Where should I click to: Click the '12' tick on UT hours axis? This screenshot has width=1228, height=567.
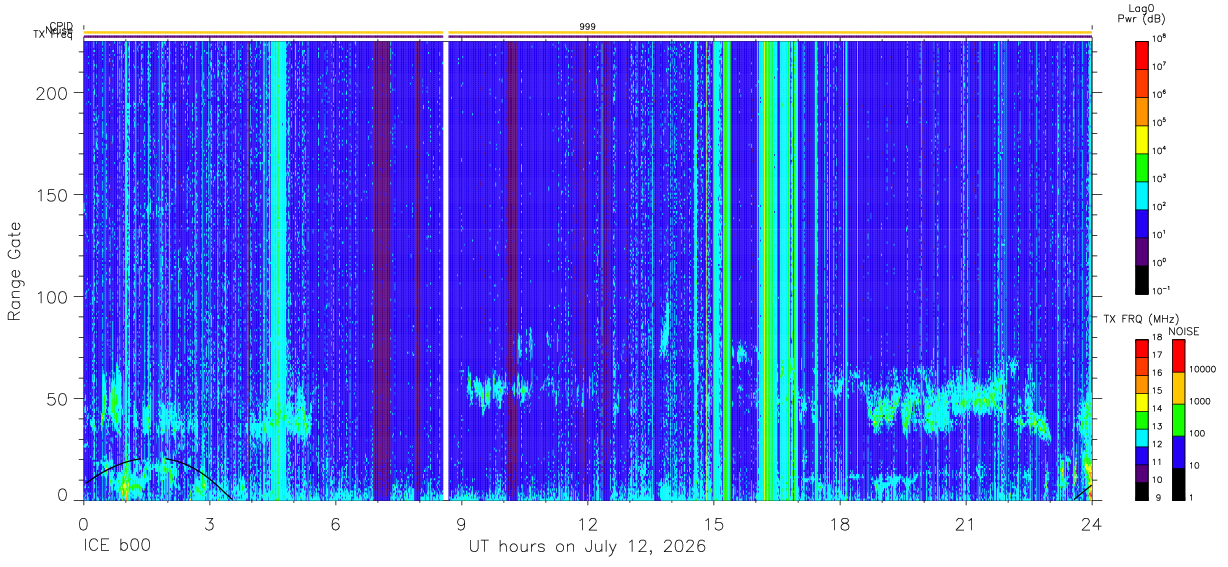587,523
